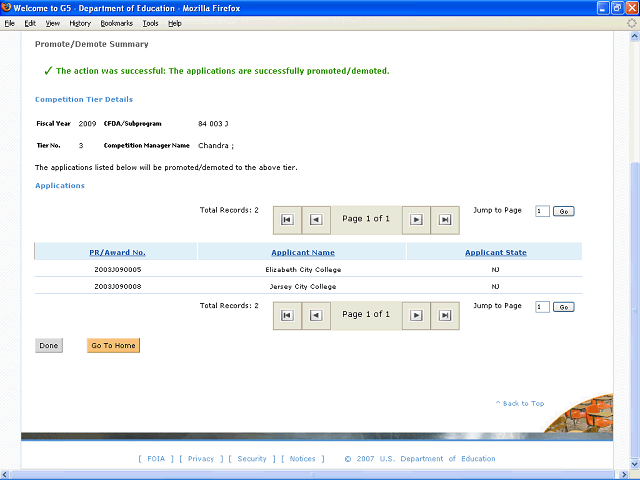Screen dimensions: 640x480
Task: Open the History menu
Action: pyautogui.click(x=80, y=23)
